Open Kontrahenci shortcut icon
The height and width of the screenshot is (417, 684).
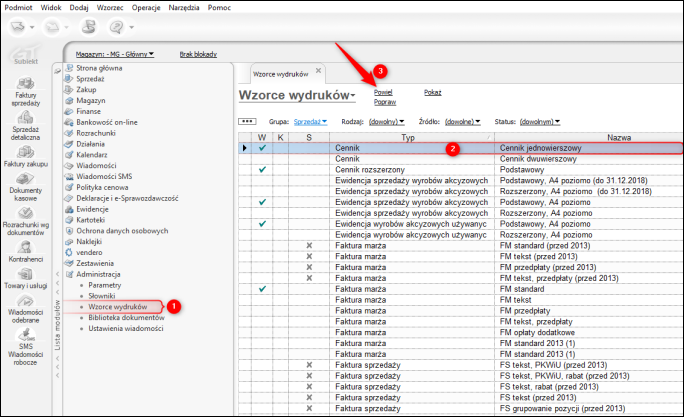[25, 247]
